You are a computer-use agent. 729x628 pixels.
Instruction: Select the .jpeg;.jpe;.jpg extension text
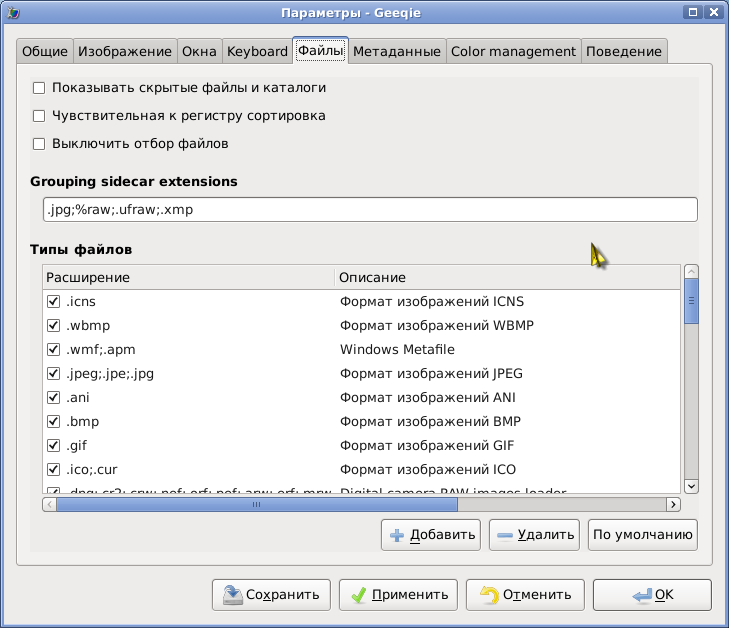tap(110, 374)
